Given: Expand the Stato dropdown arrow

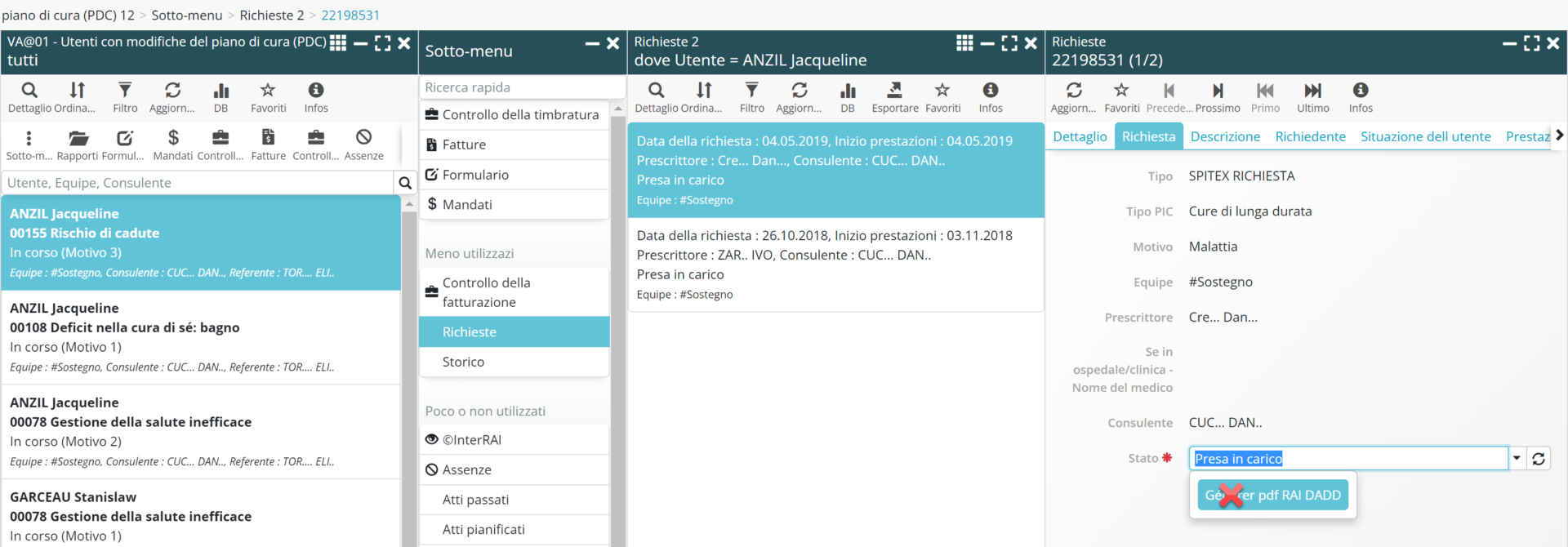Looking at the screenshot, I should [x=1517, y=459].
